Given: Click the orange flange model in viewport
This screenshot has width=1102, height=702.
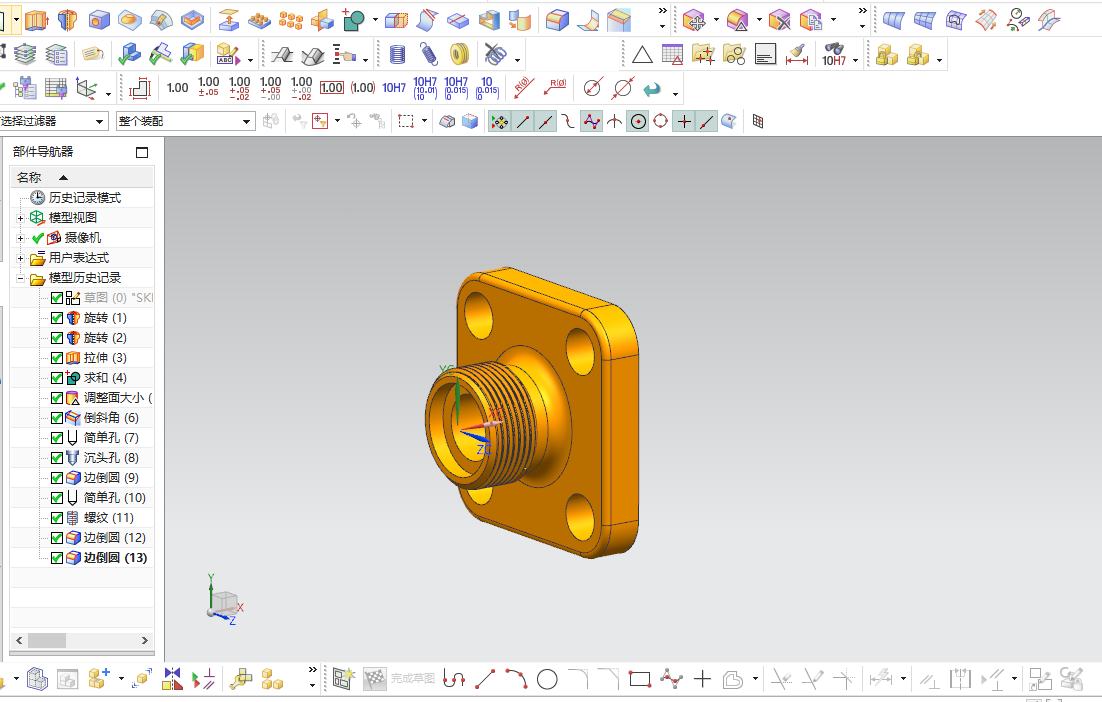Looking at the screenshot, I should point(533,412).
